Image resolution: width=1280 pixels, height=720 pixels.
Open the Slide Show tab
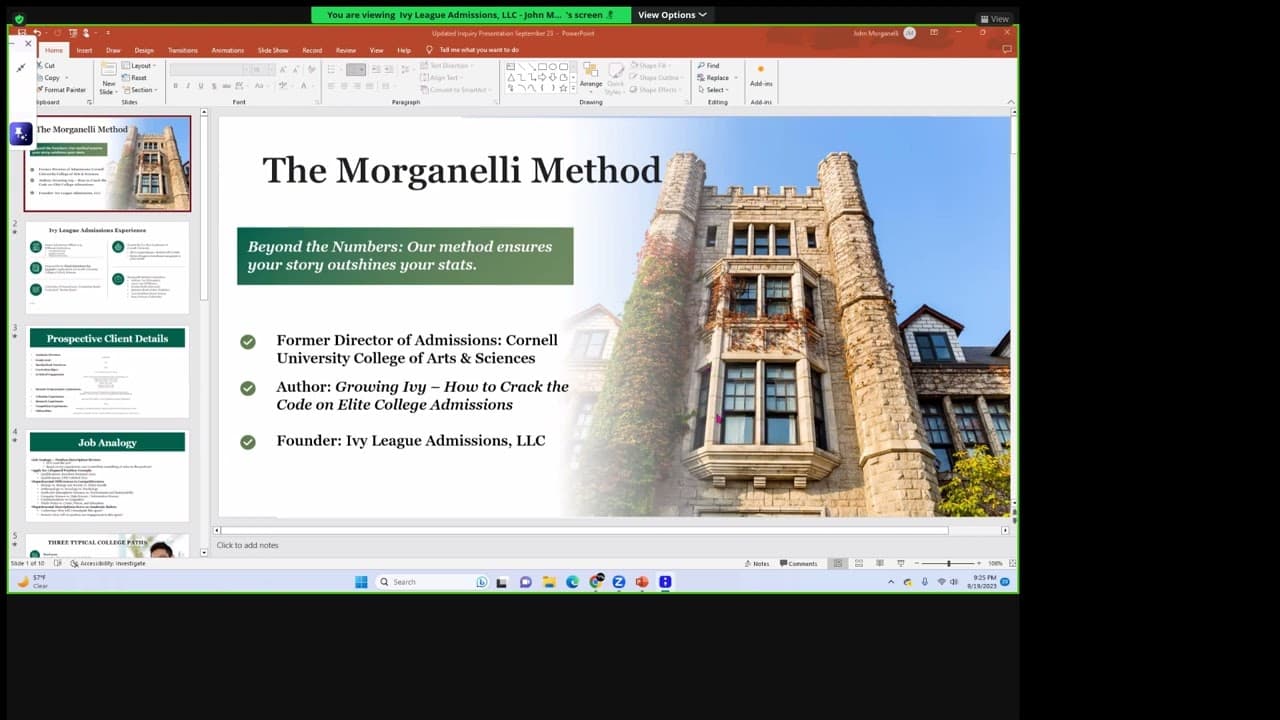(273, 50)
